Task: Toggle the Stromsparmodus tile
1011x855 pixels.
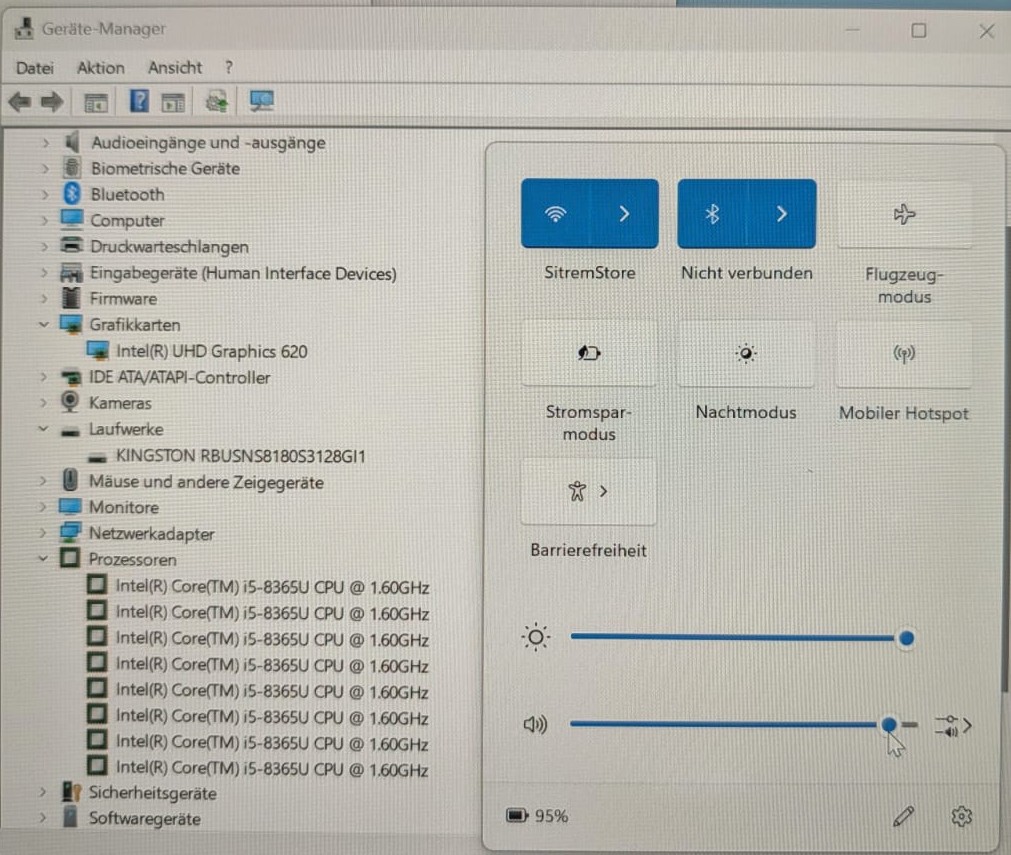Action: pyautogui.click(x=589, y=353)
